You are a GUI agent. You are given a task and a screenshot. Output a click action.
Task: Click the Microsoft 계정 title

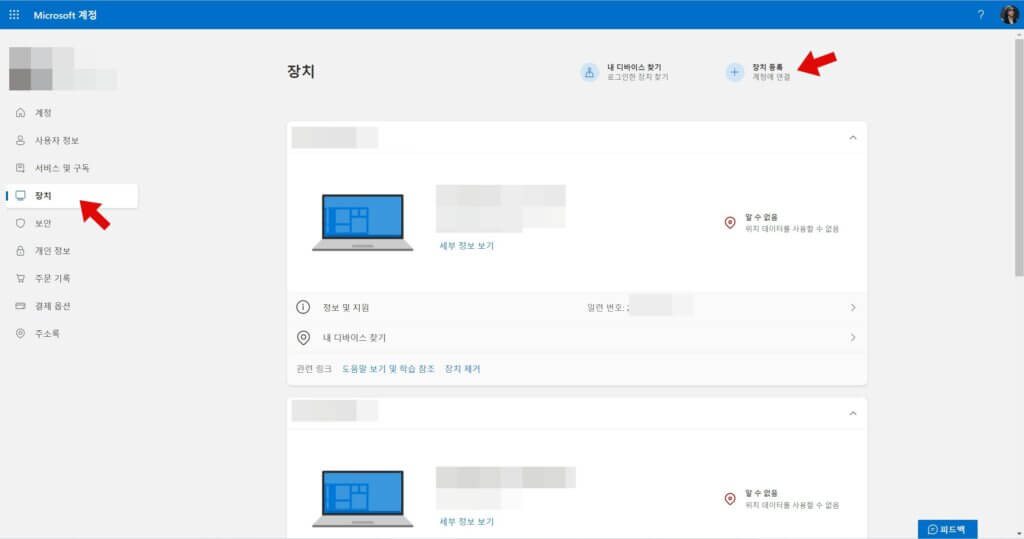(65, 15)
